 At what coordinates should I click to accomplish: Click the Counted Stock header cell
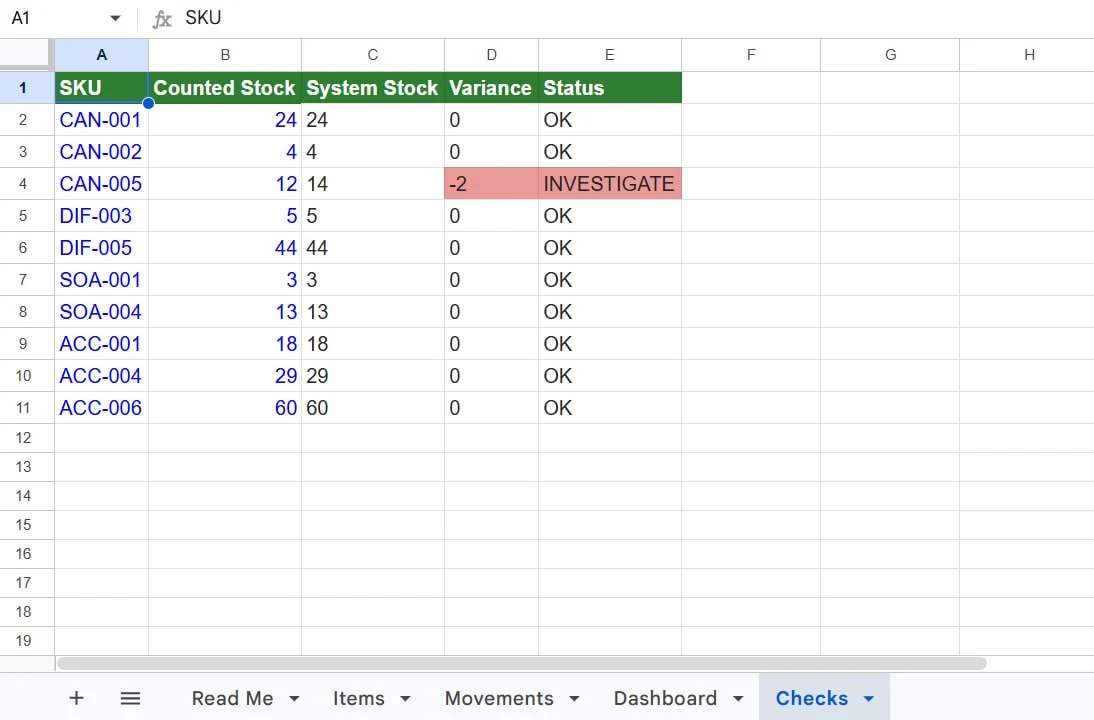(x=225, y=88)
